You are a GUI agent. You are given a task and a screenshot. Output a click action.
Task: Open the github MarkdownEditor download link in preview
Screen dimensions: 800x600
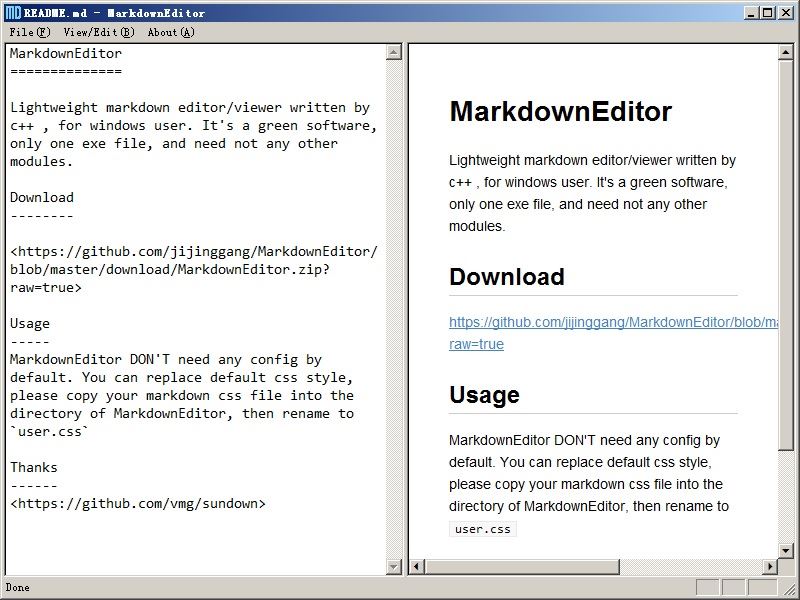click(x=613, y=322)
